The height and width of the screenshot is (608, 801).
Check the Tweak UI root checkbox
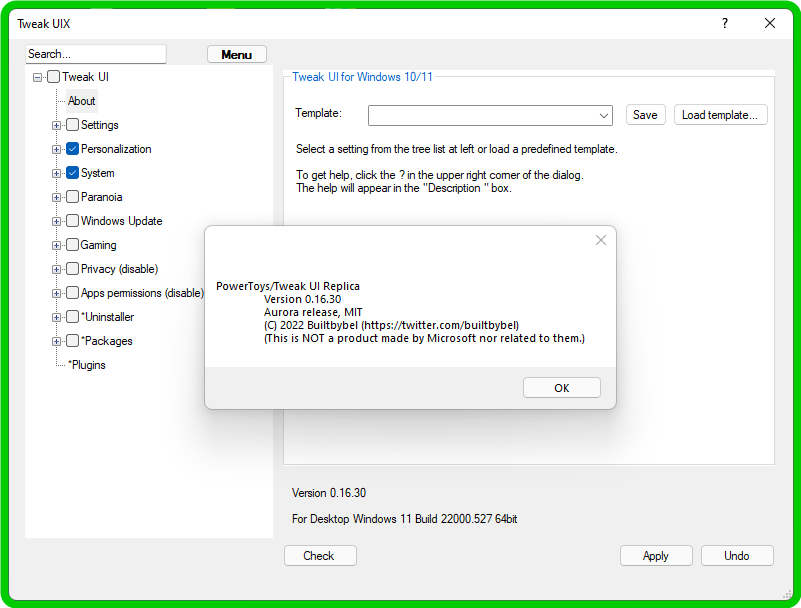point(53,77)
